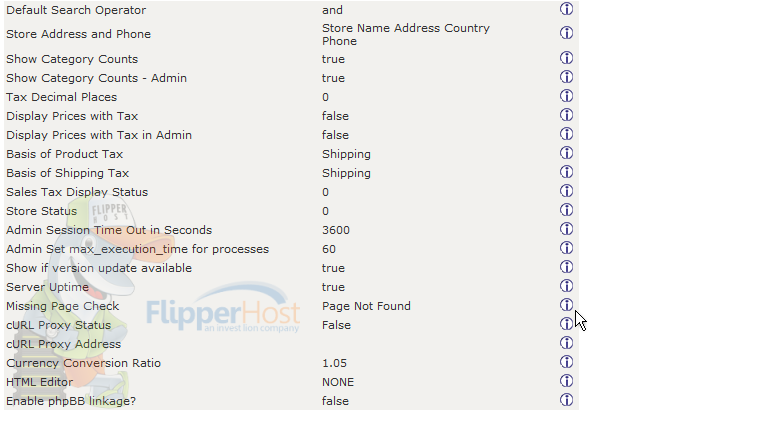Select the Admin Session Time Out row

[x=291, y=230]
